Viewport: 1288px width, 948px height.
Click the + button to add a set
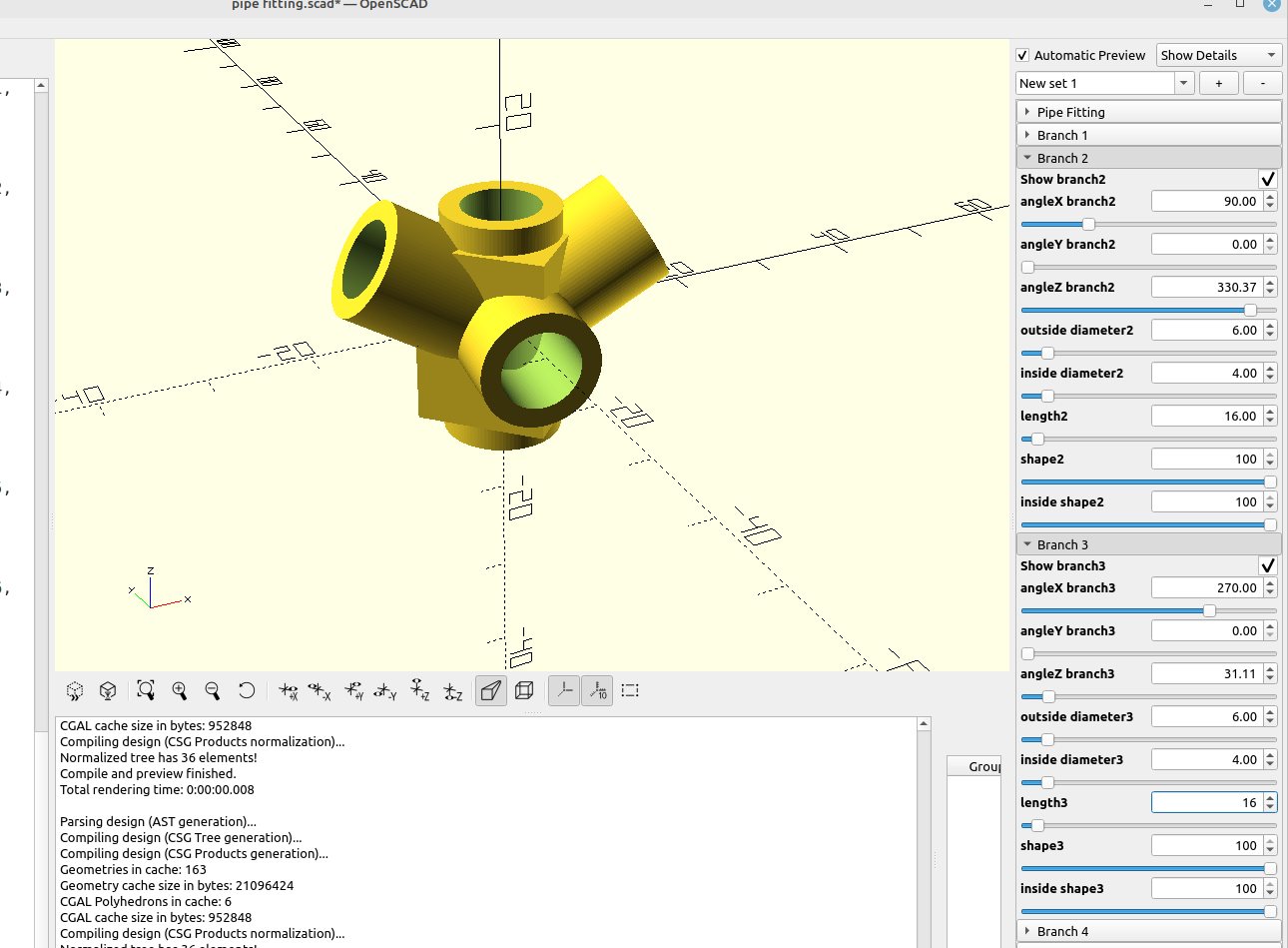click(x=1219, y=82)
